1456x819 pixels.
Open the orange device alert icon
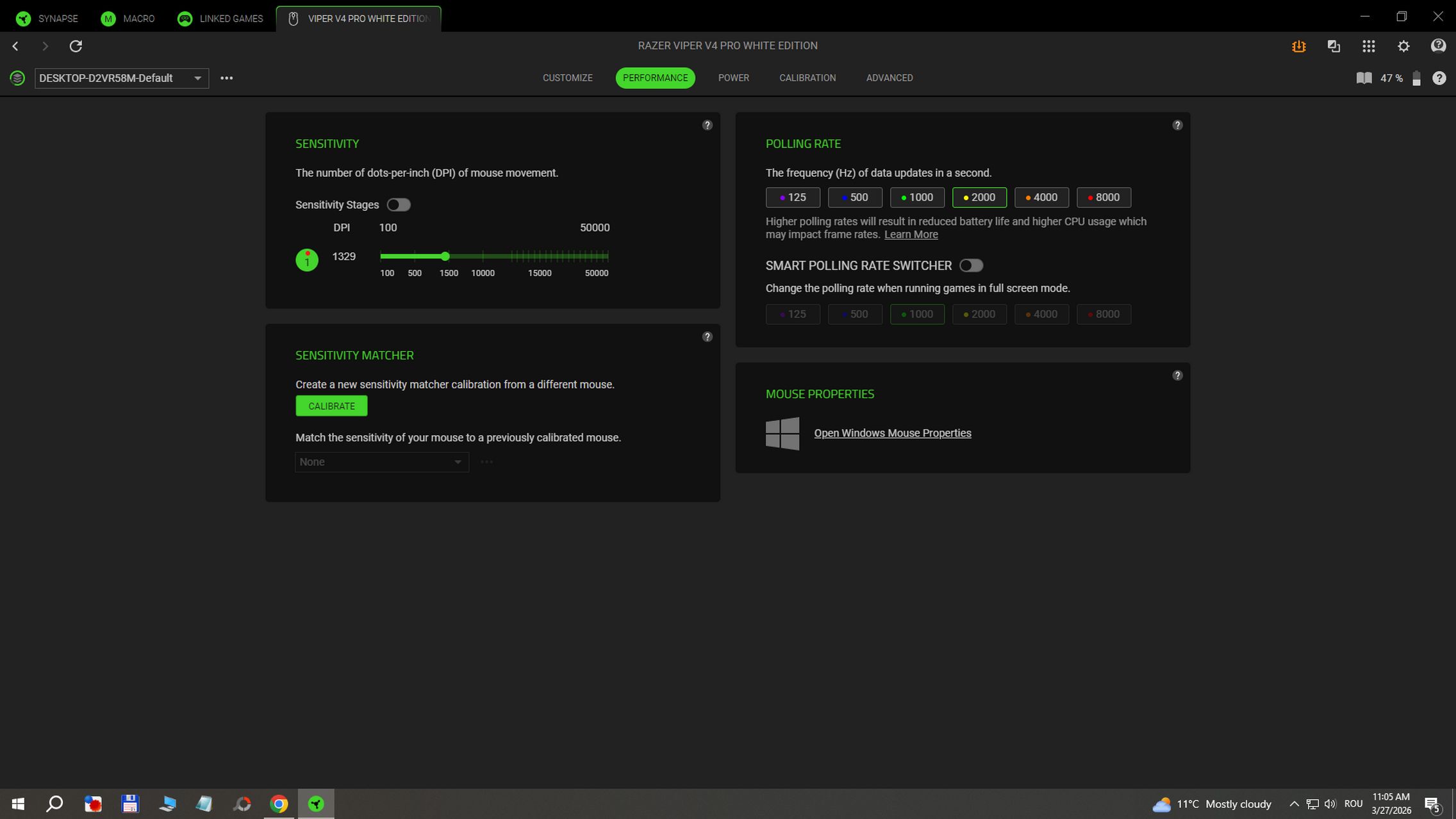click(x=1298, y=46)
